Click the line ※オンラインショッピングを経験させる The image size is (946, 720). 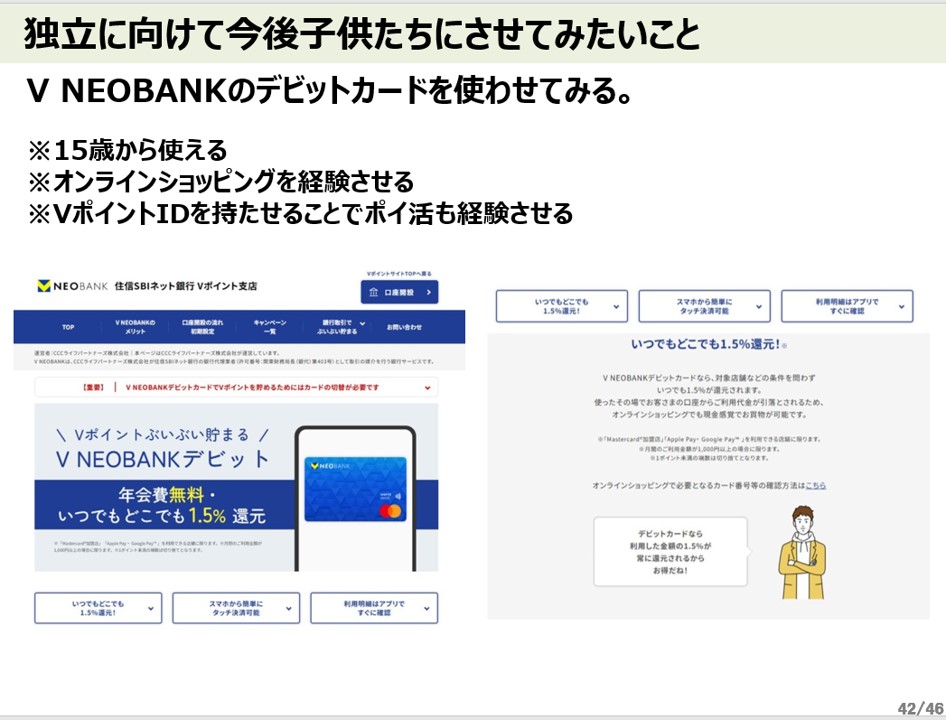221,182
